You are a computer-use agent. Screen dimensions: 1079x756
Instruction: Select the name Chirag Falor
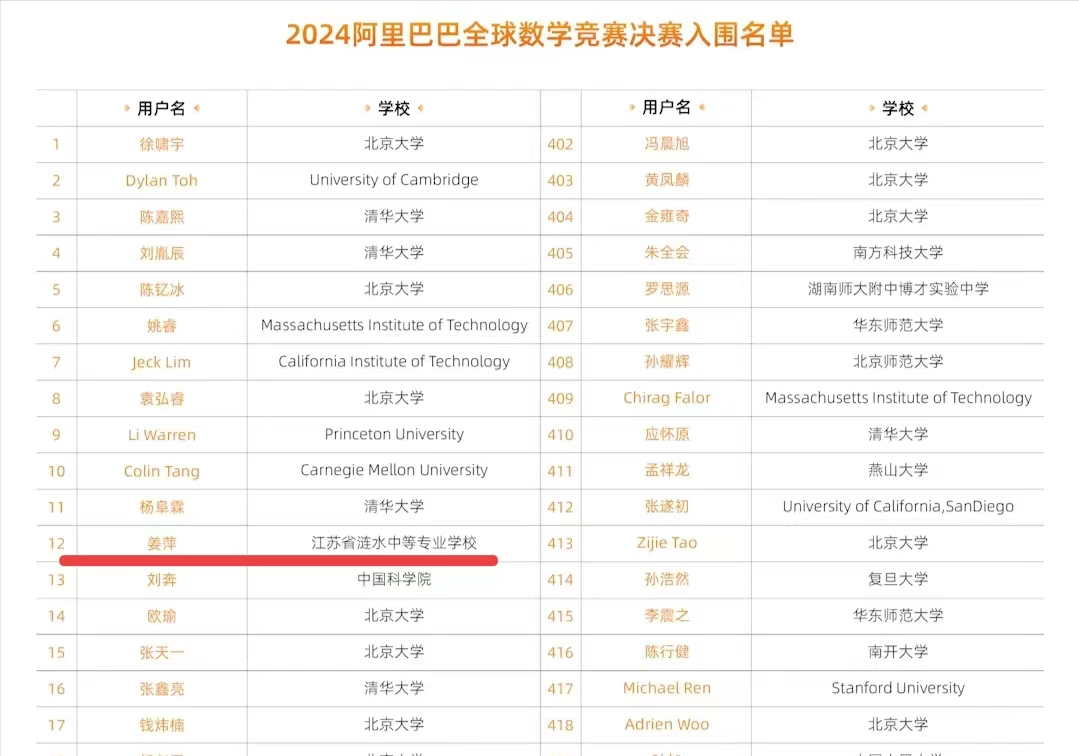(666, 398)
